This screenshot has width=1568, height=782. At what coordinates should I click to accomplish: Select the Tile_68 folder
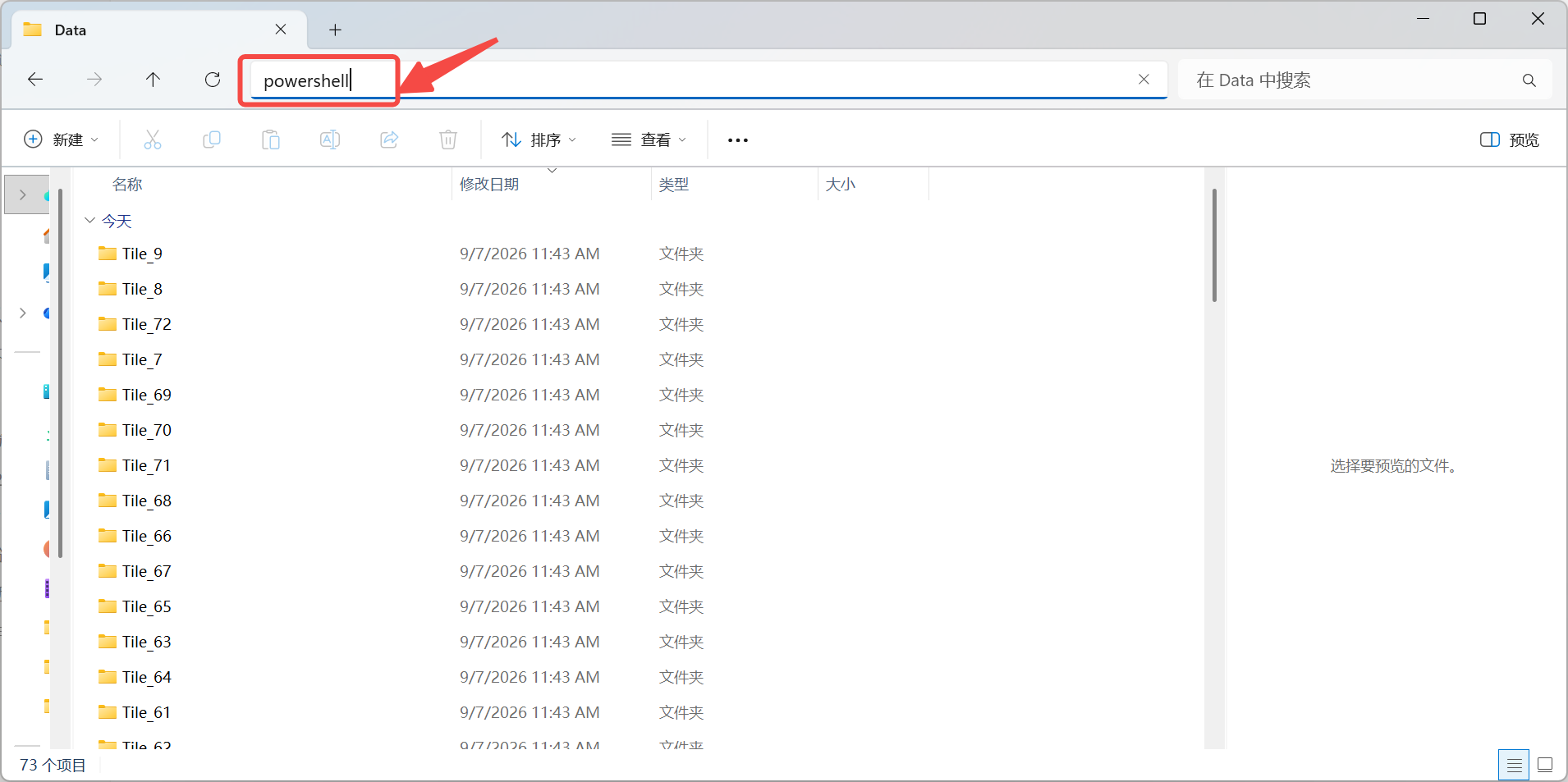[147, 501]
